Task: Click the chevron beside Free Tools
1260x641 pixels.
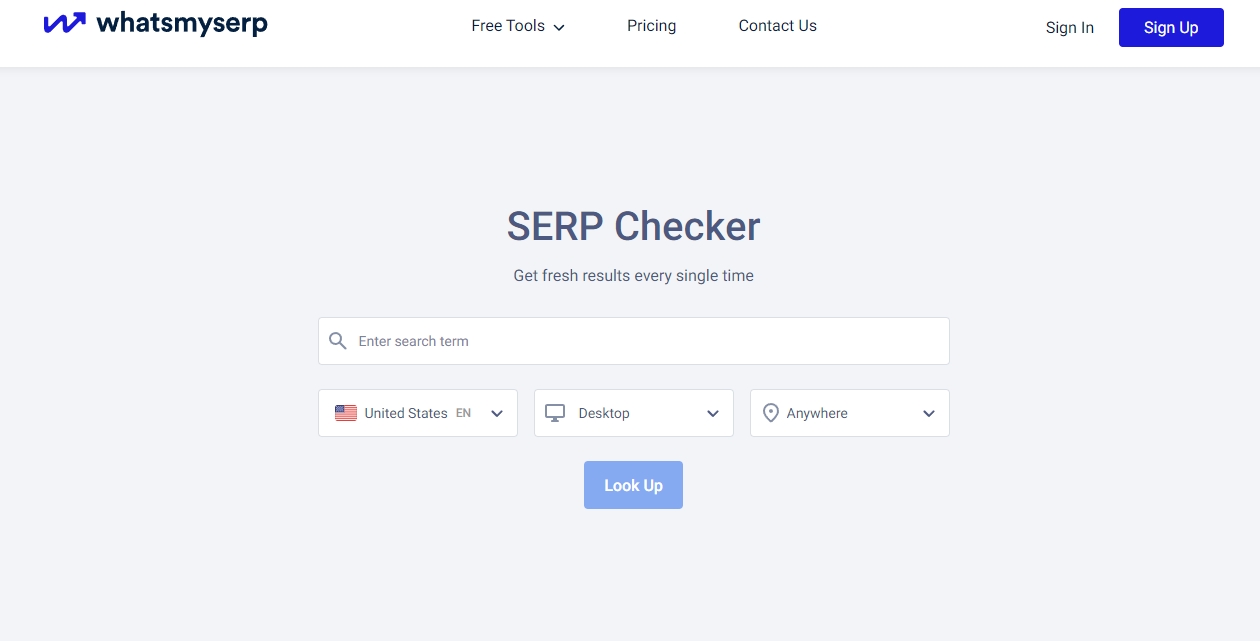Action: click(559, 28)
